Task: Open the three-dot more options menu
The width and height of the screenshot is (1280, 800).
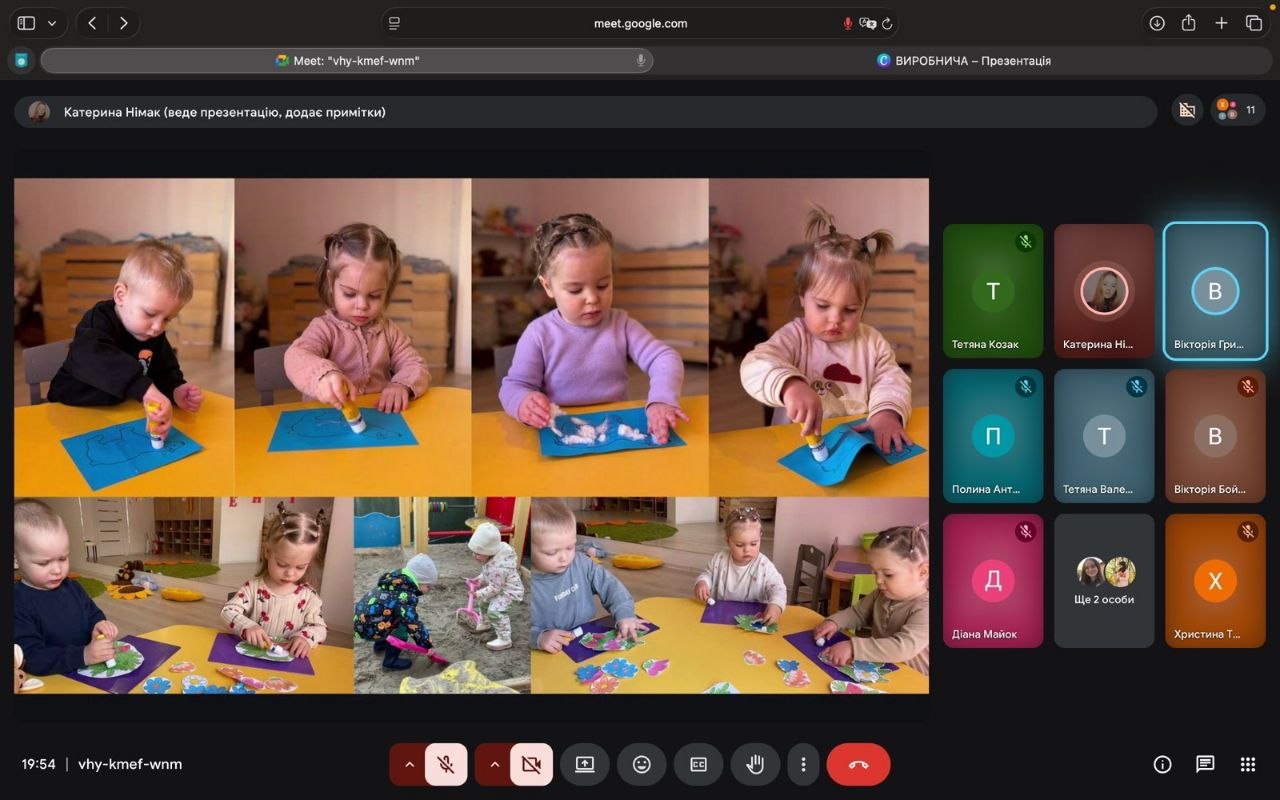Action: tap(803, 764)
